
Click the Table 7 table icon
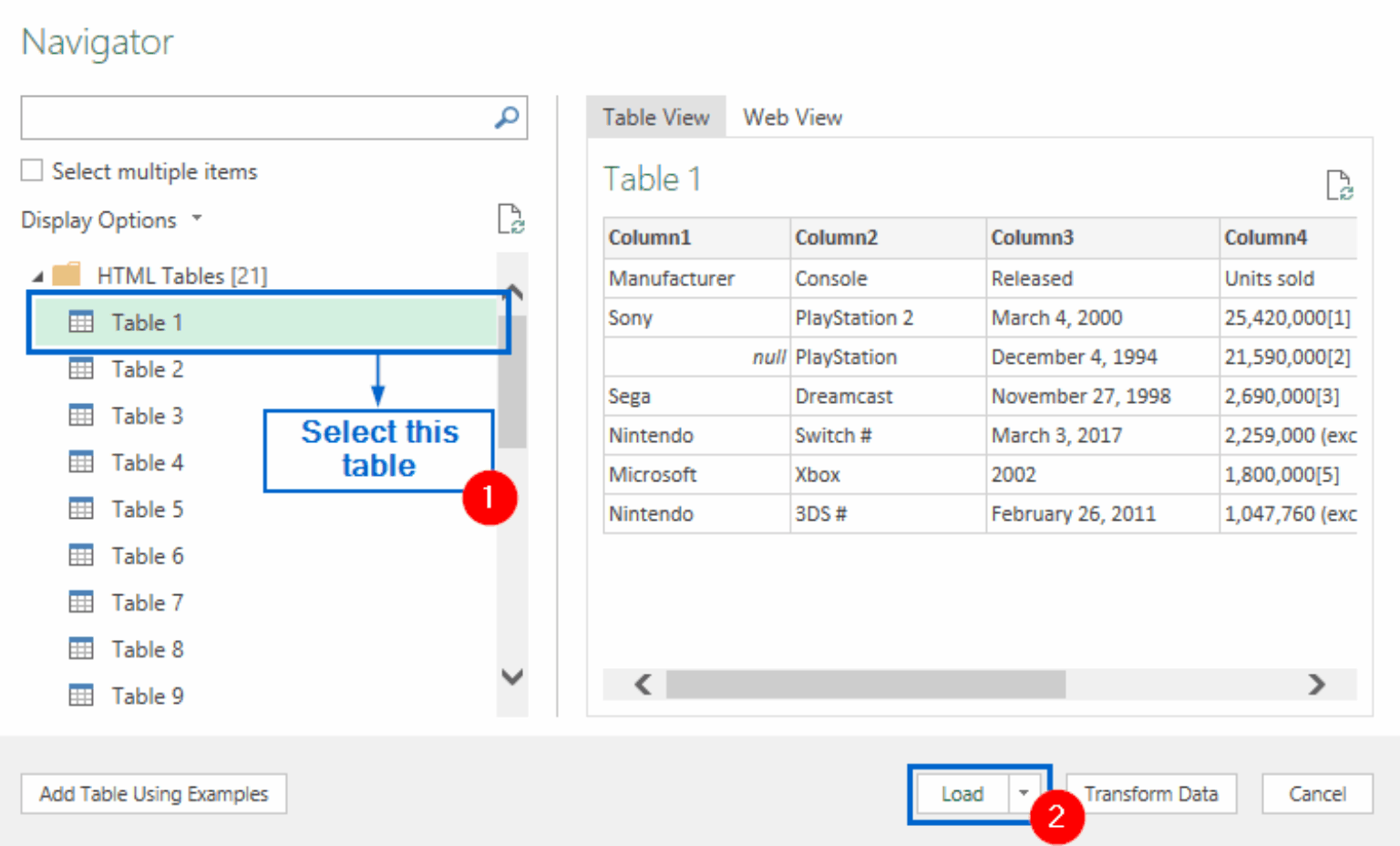coord(81,602)
